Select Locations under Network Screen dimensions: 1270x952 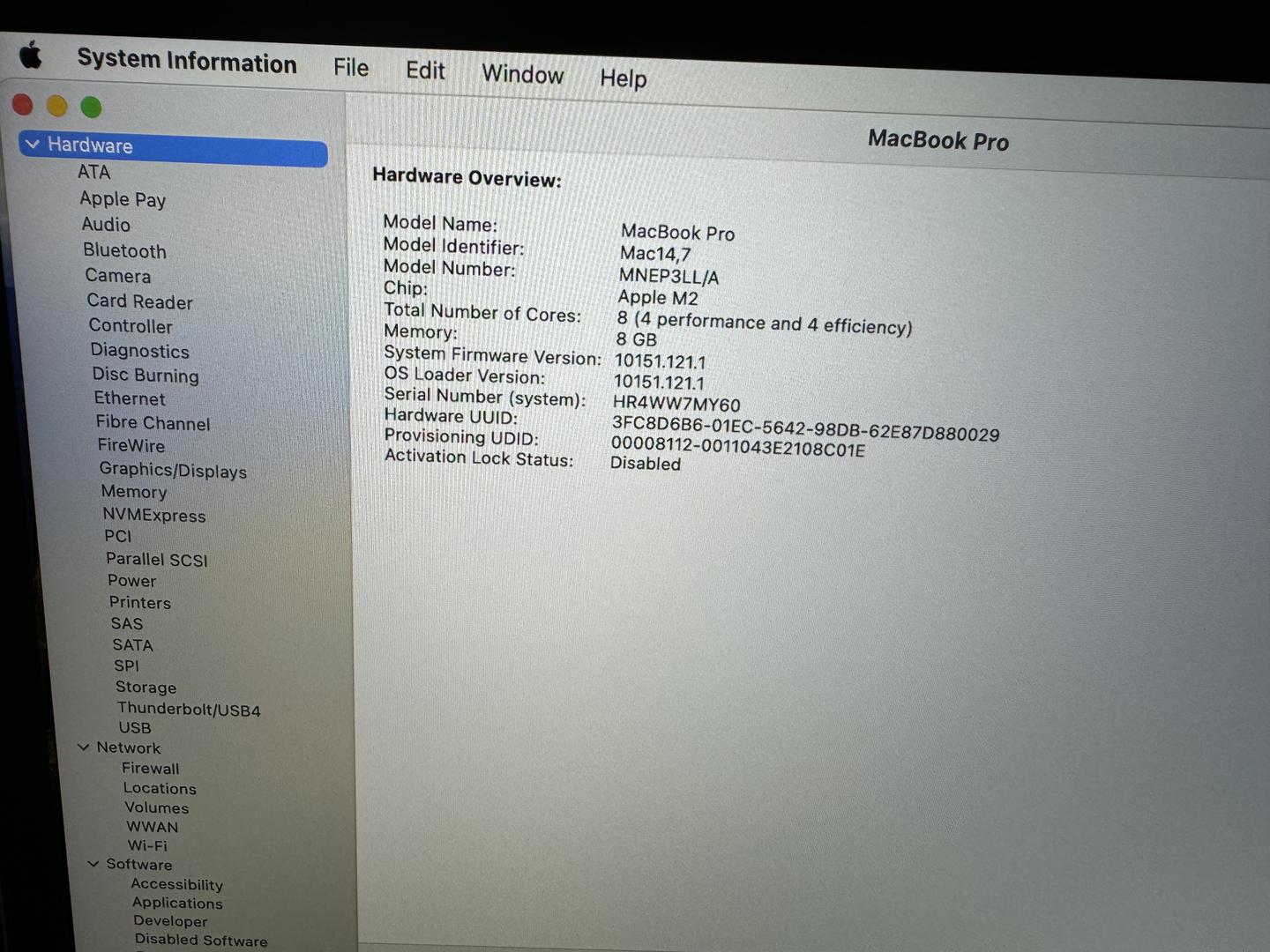pos(160,789)
